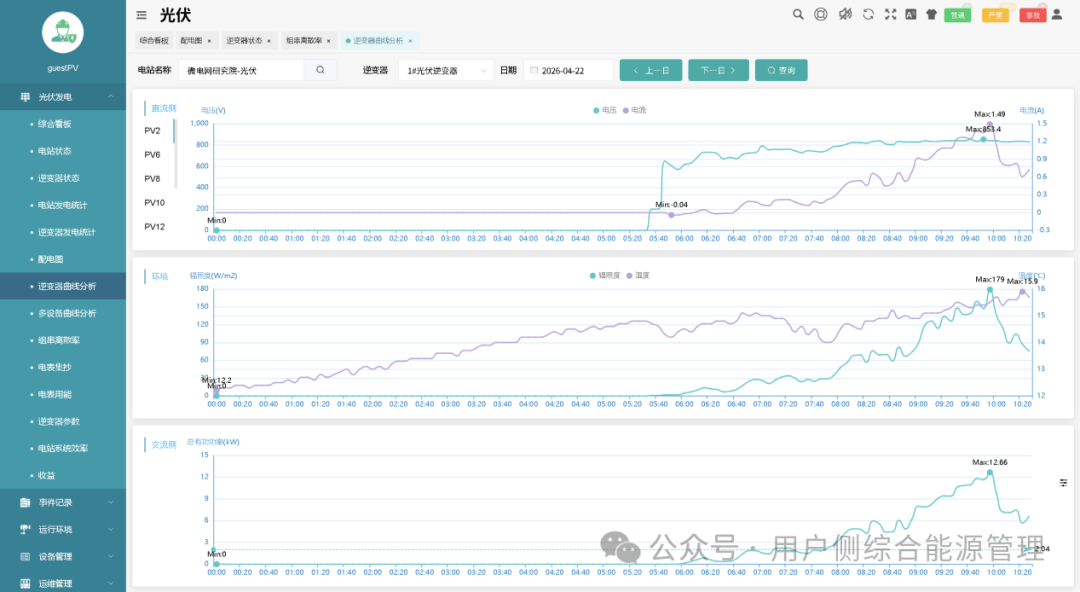
Task: Open 综合看板 in the sidebar
Action: [x=54, y=124]
